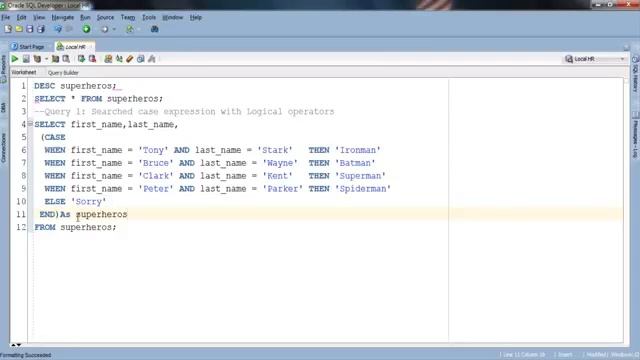Open the View menu
The width and height of the screenshot is (640, 360).
pyautogui.click(x=39, y=18)
